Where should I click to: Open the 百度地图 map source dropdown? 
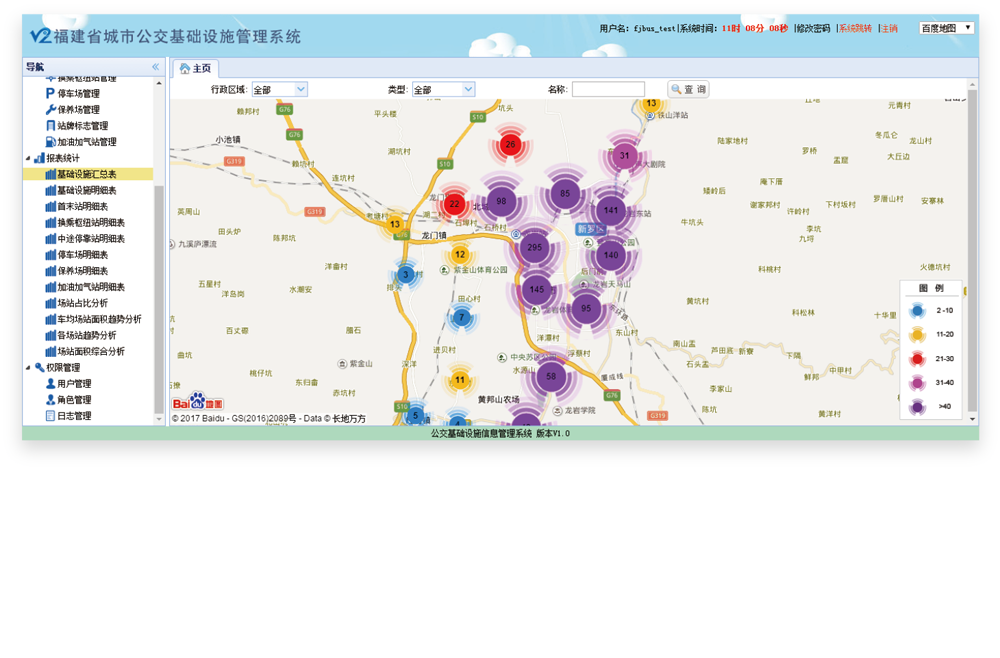(946, 28)
